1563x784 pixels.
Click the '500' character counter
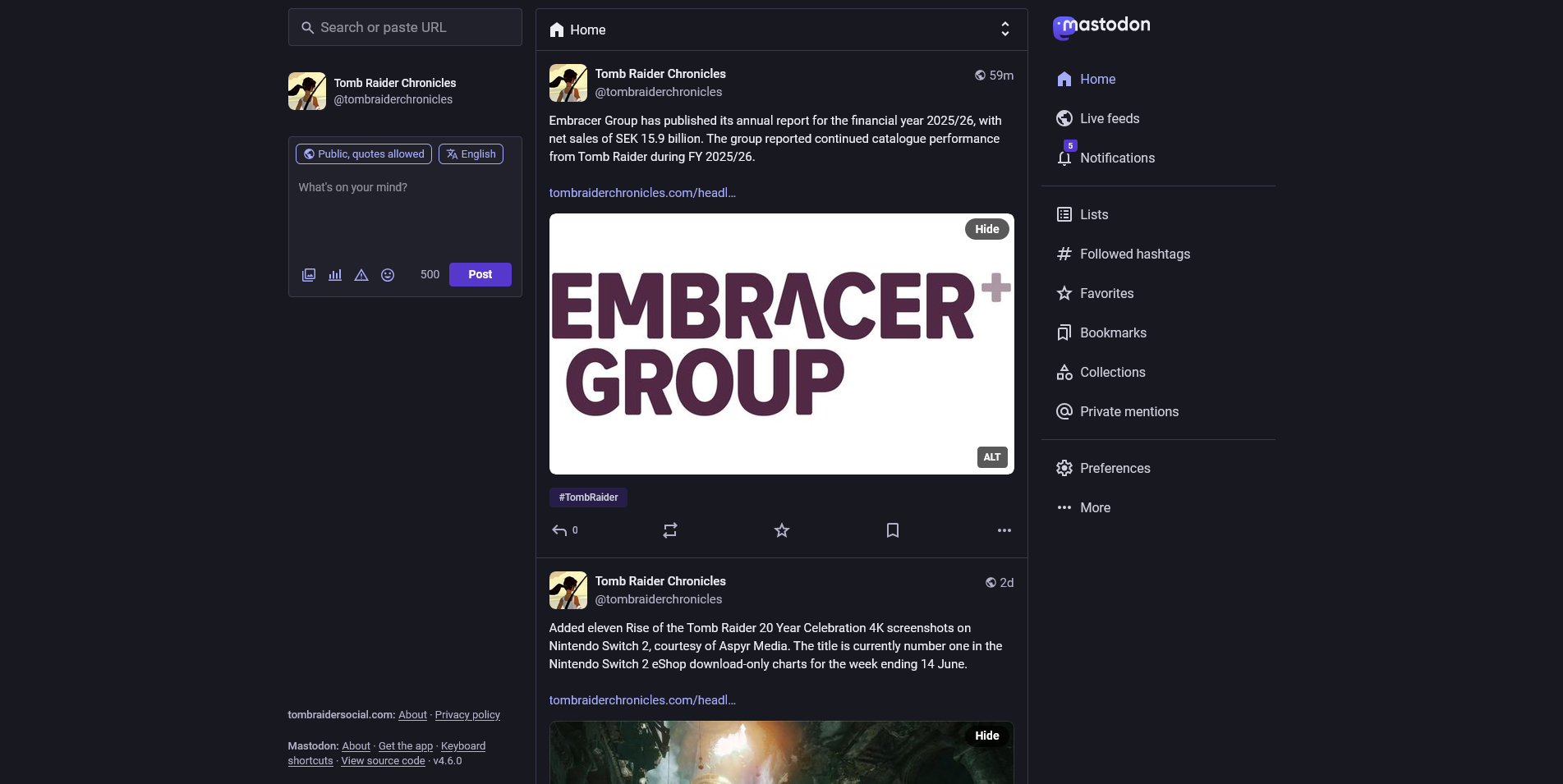pyautogui.click(x=430, y=274)
